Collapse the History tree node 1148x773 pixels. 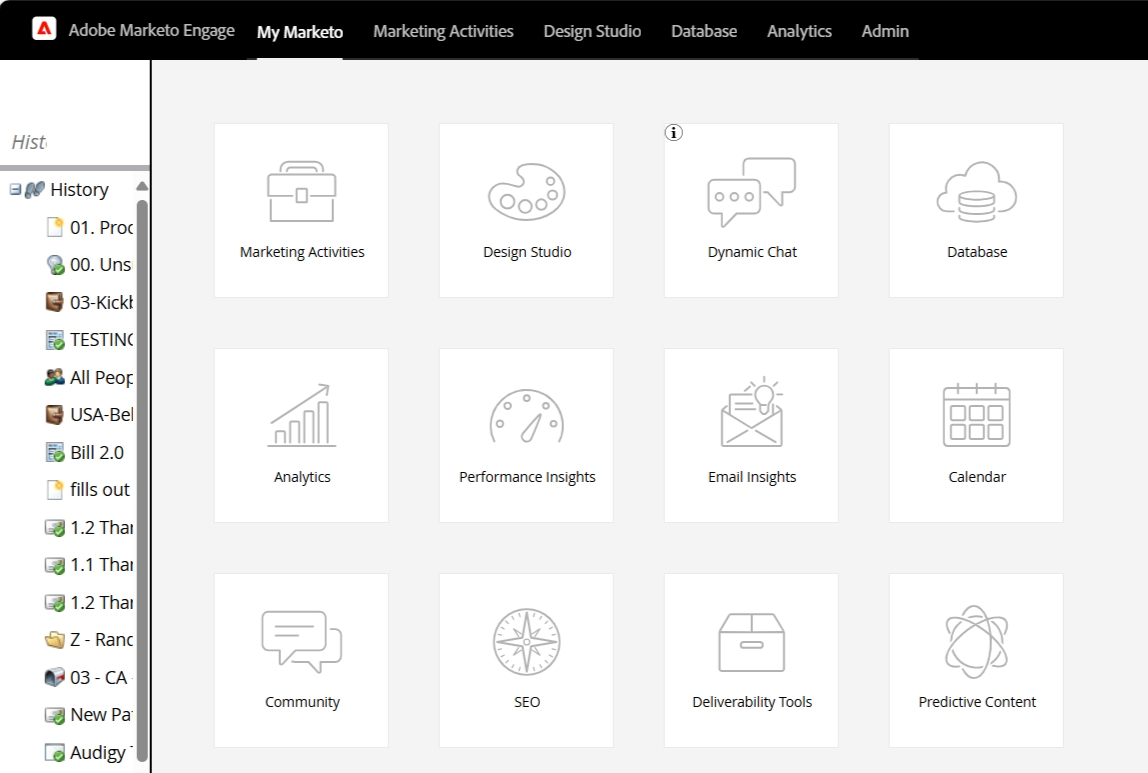point(15,190)
